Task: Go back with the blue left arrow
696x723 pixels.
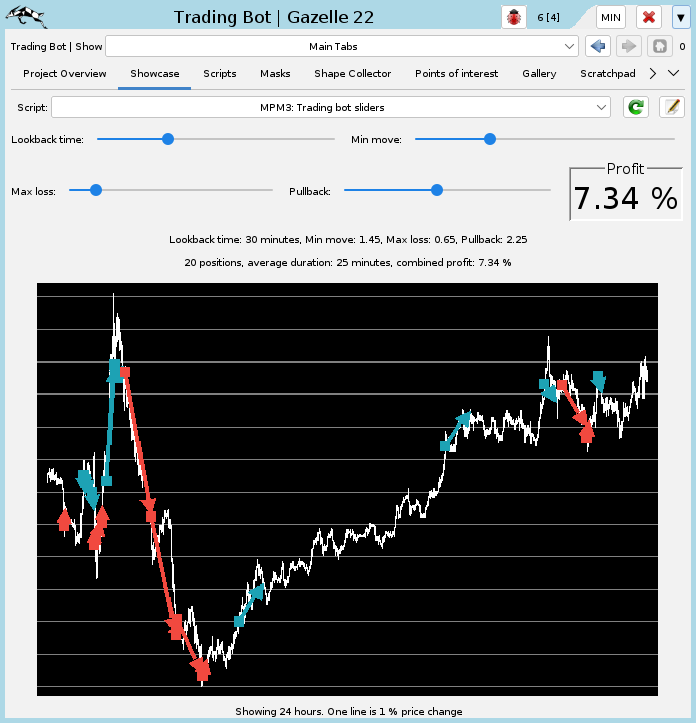Action: [598, 46]
